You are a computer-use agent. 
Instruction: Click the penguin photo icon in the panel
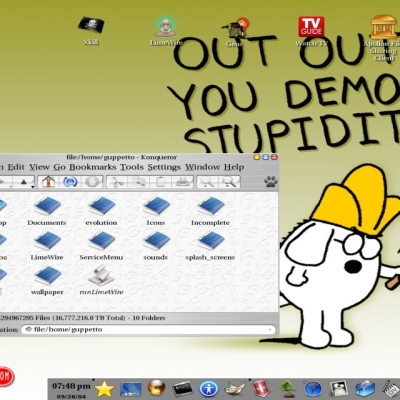pos(339,389)
